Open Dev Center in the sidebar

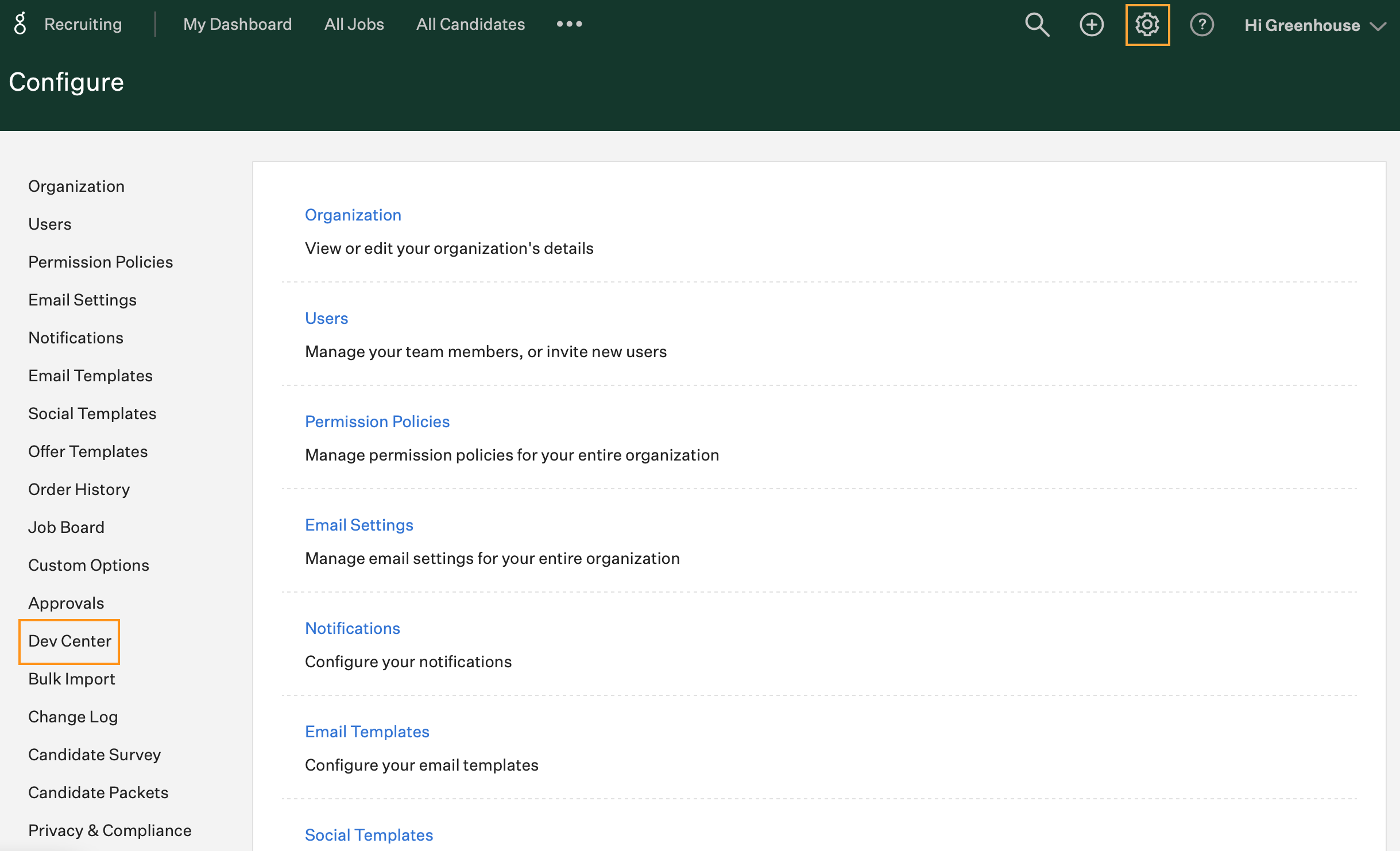[69, 641]
